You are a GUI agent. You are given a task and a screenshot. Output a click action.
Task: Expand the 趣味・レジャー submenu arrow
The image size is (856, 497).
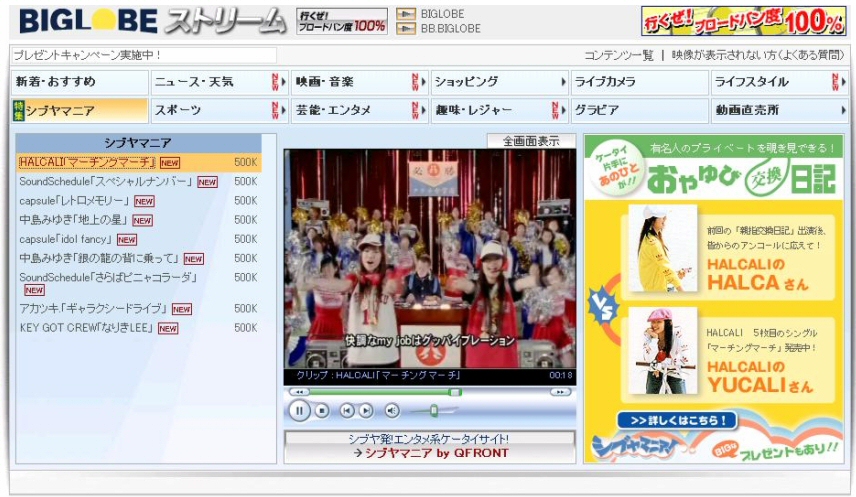563,110
